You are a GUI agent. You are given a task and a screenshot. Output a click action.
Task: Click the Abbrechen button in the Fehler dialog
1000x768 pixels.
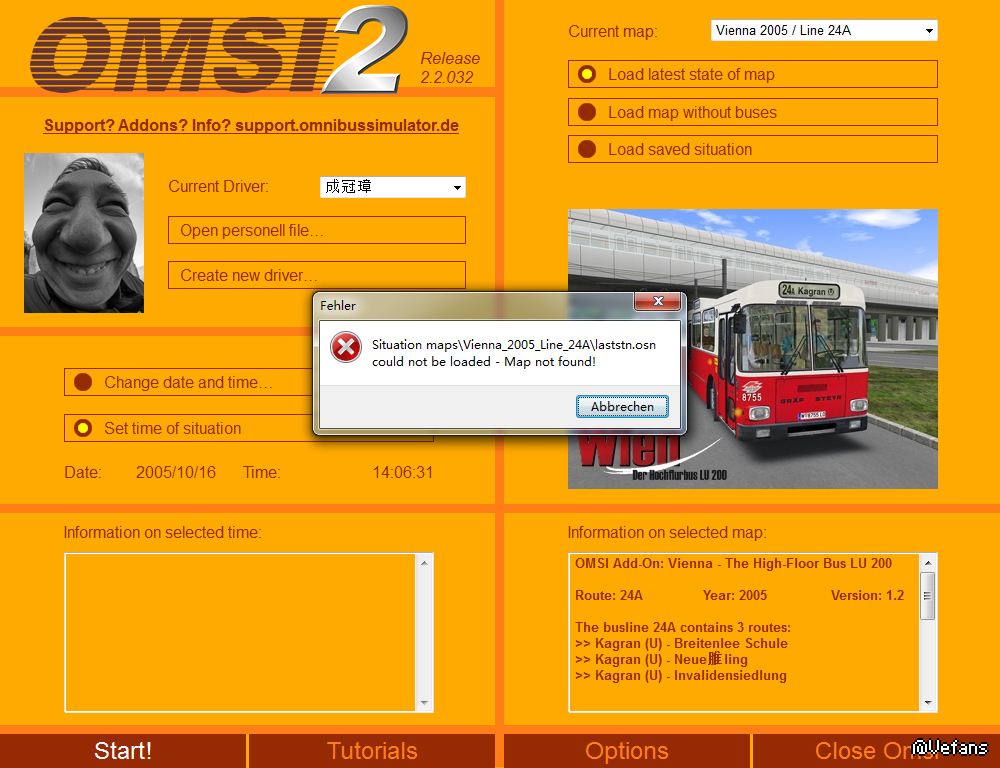[x=622, y=406]
